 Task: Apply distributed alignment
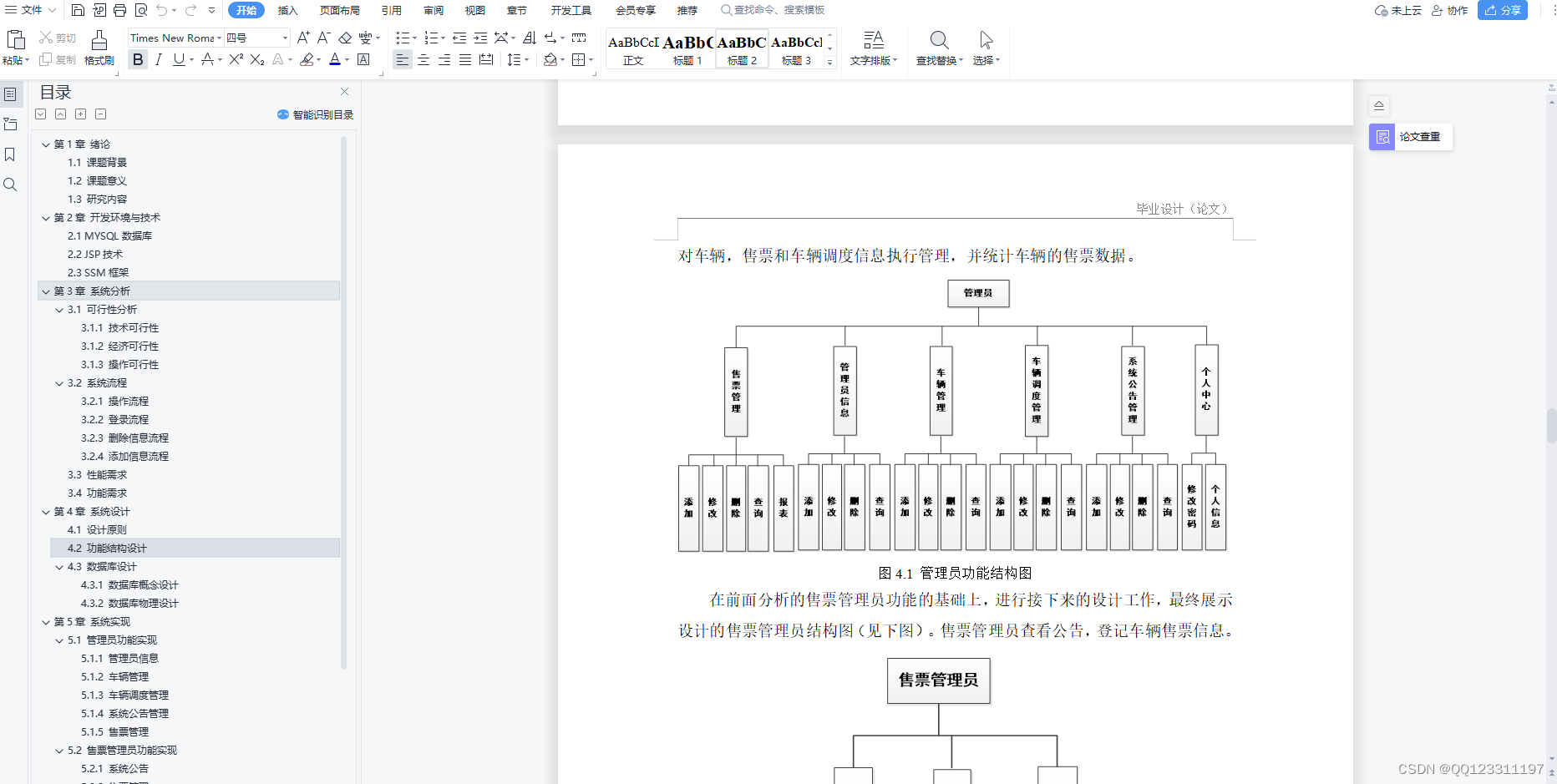click(486, 59)
